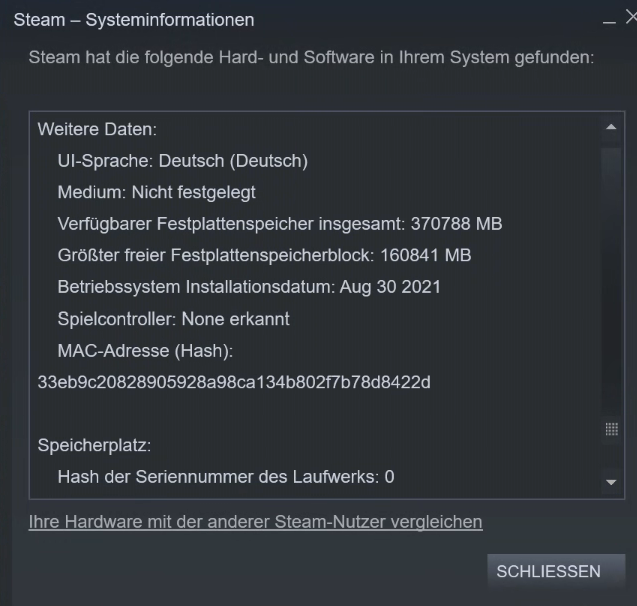Select the 'Medium: Nicht festgelegt' line
The image size is (637, 606).
(x=156, y=192)
